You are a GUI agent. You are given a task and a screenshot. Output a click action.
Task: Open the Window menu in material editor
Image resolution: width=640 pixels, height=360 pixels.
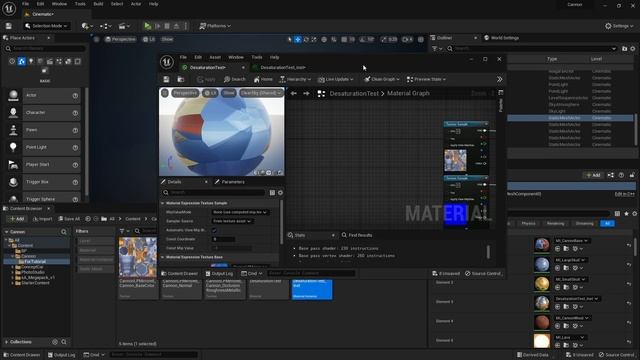click(x=236, y=57)
